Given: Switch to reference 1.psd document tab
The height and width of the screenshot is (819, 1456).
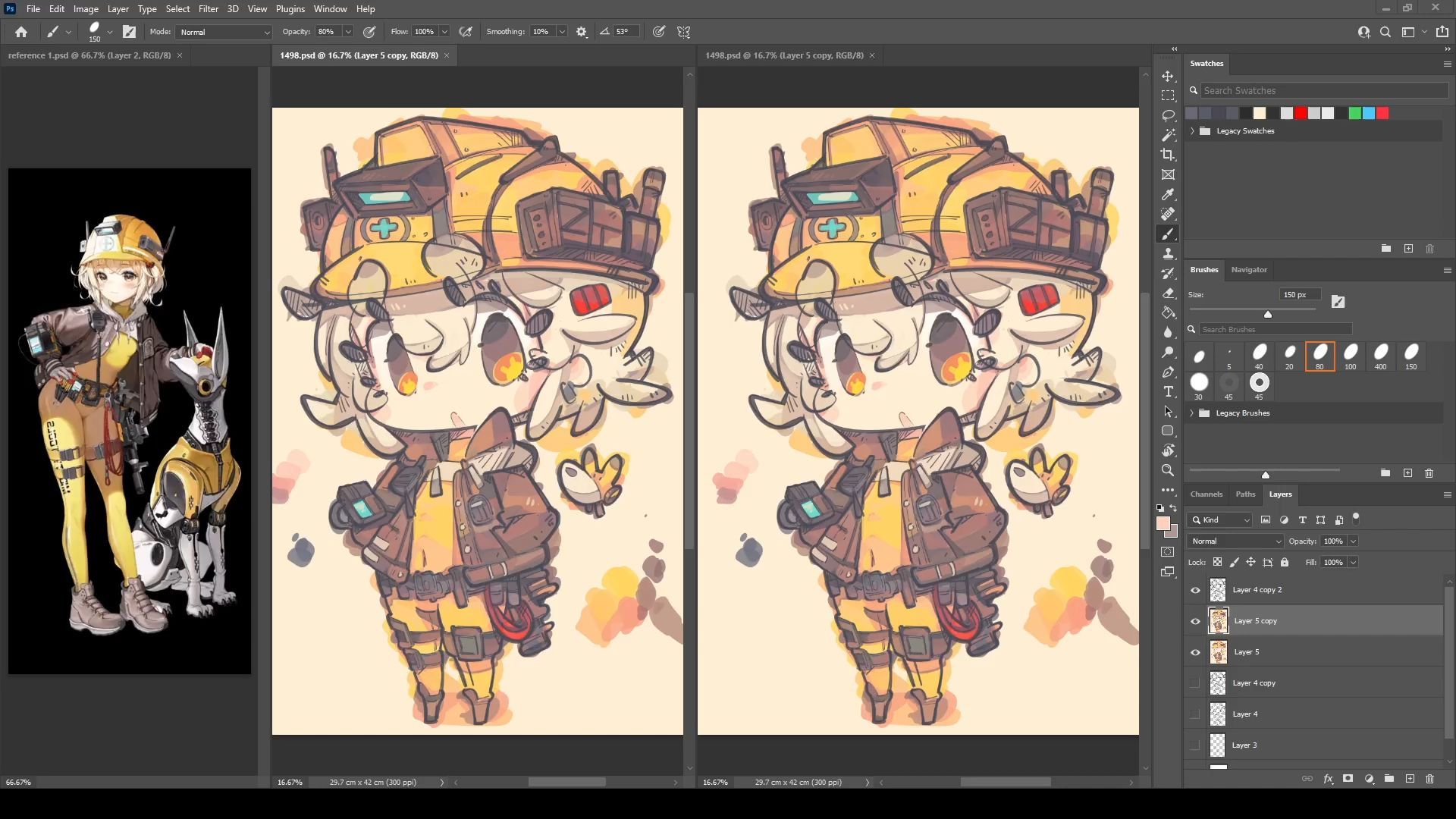Looking at the screenshot, I should tap(89, 55).
